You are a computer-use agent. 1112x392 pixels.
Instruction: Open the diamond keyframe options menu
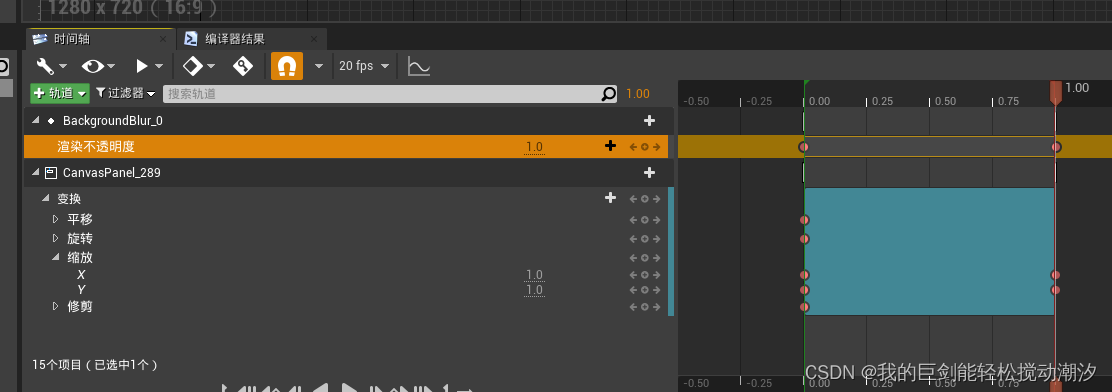[x=199, y=66]
